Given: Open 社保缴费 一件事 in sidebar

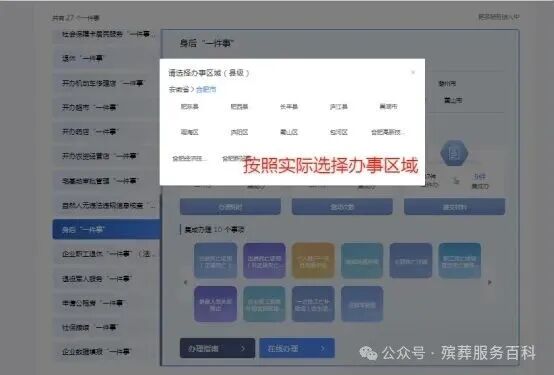Looking at the screenshot, I should coord(106,327).
